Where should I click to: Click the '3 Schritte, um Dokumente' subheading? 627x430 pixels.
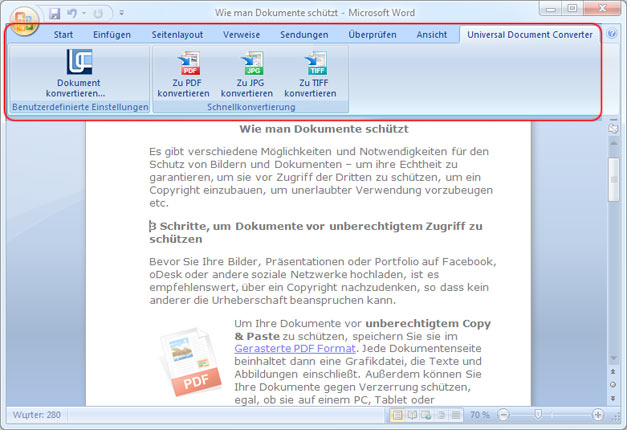(316, 232)
